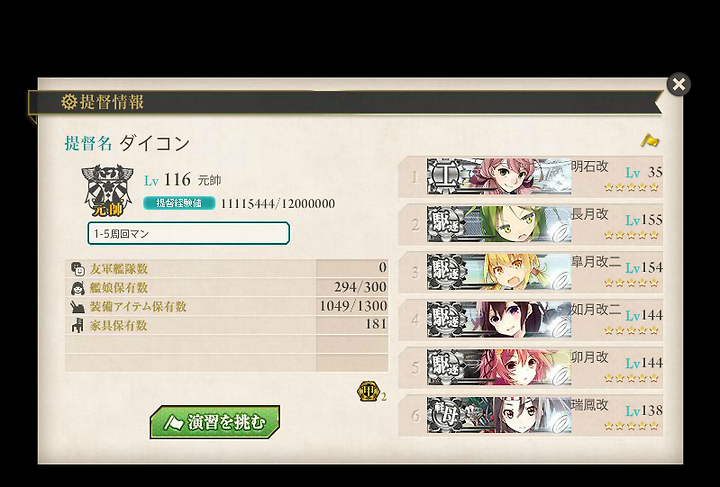Select 明石改 repair ship portrait
The height and width of the screenshot is (487, 720).
(x=499, y=177)
